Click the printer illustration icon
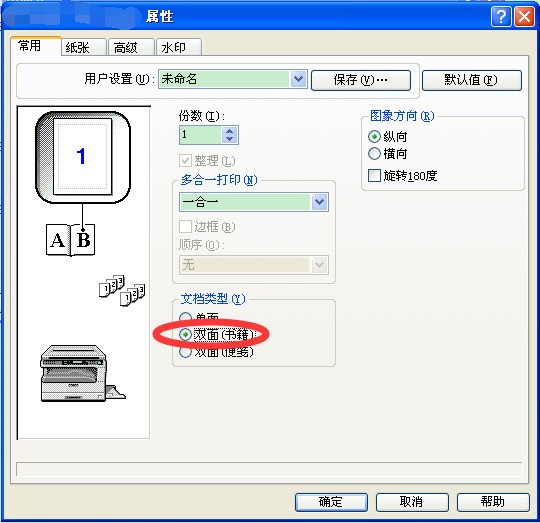 click(83, 374)
